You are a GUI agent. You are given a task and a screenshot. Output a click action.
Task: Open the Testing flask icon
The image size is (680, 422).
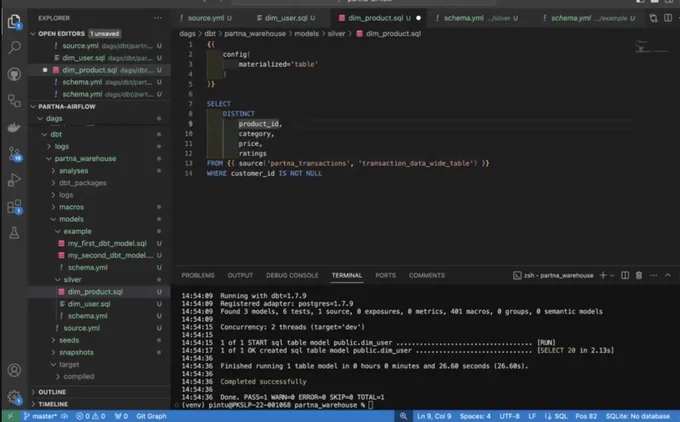14,233
